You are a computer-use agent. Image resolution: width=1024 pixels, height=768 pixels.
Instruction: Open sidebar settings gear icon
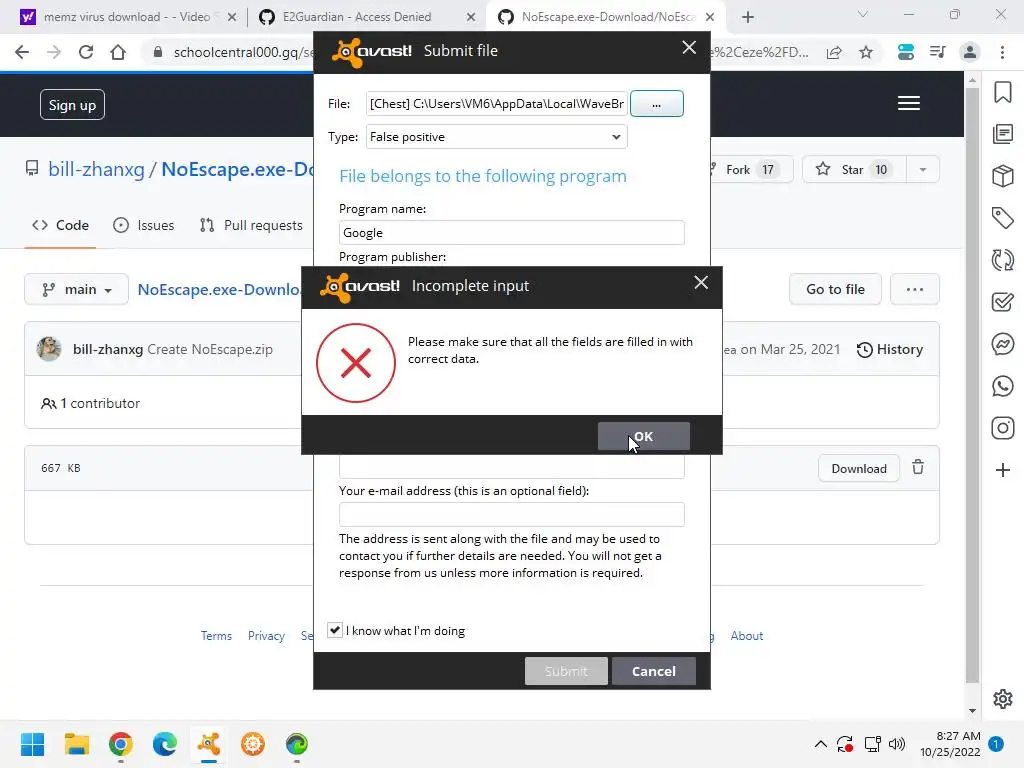click(x=1002, y=699)
